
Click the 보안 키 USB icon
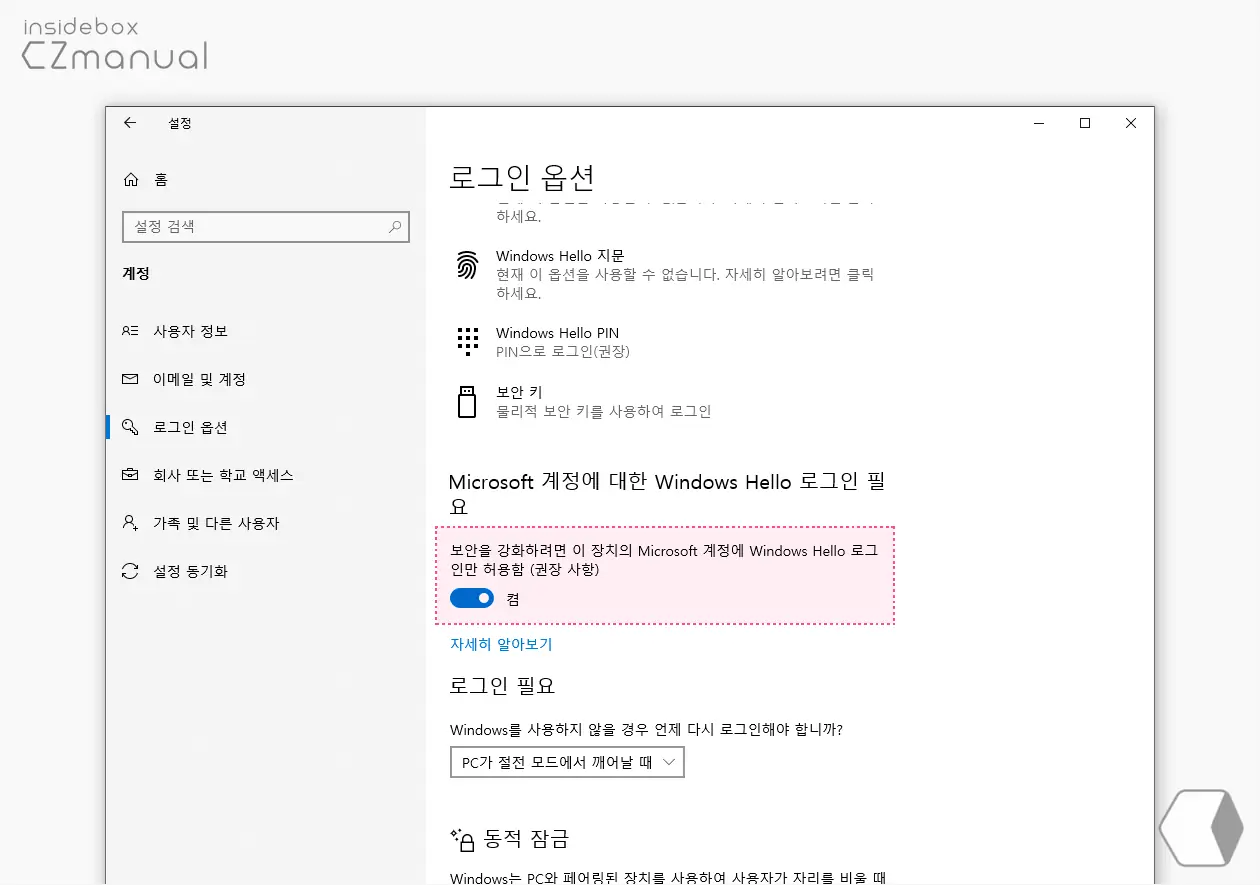466,401
